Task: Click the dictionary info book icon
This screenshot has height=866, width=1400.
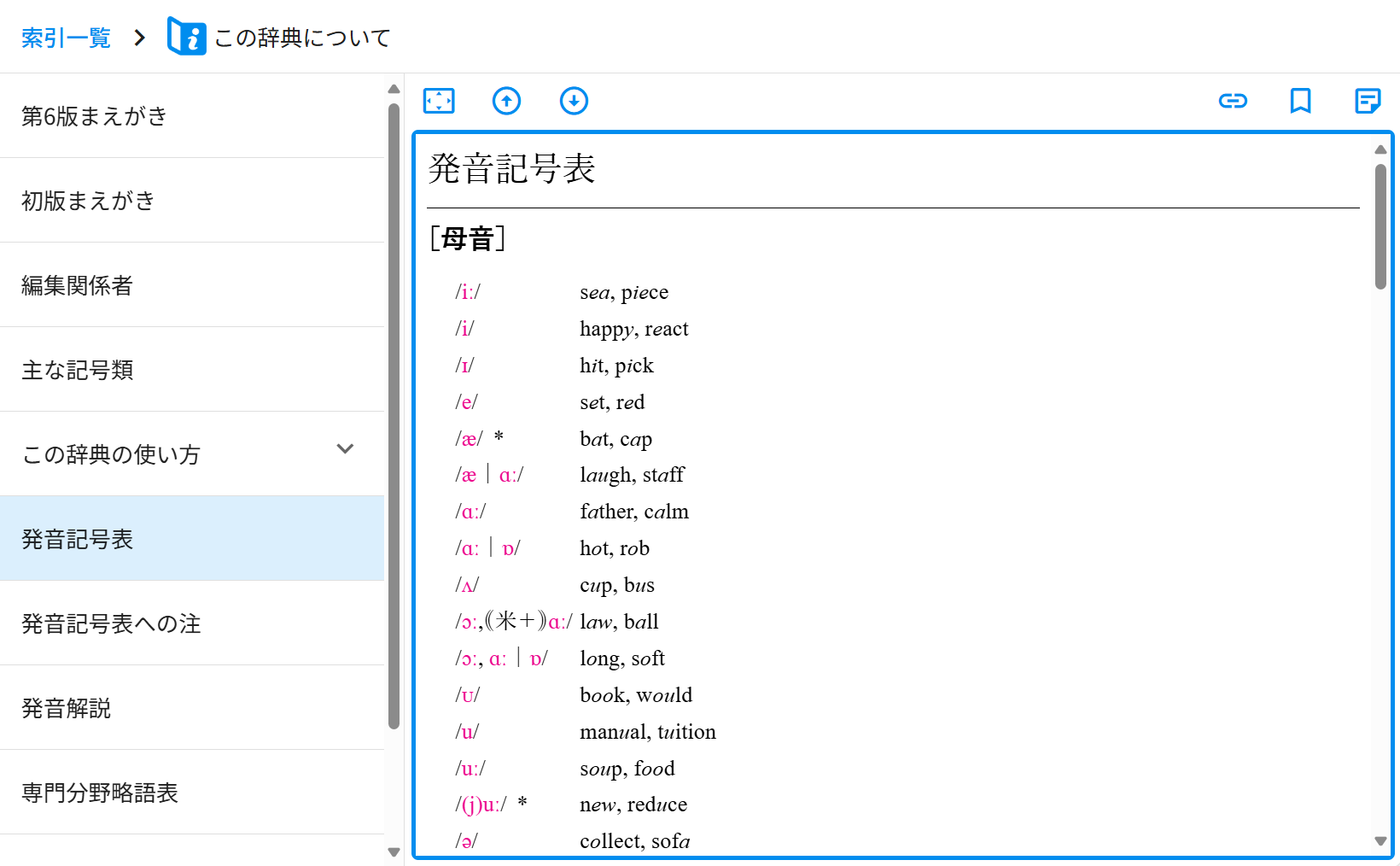Action: point(186,37)
